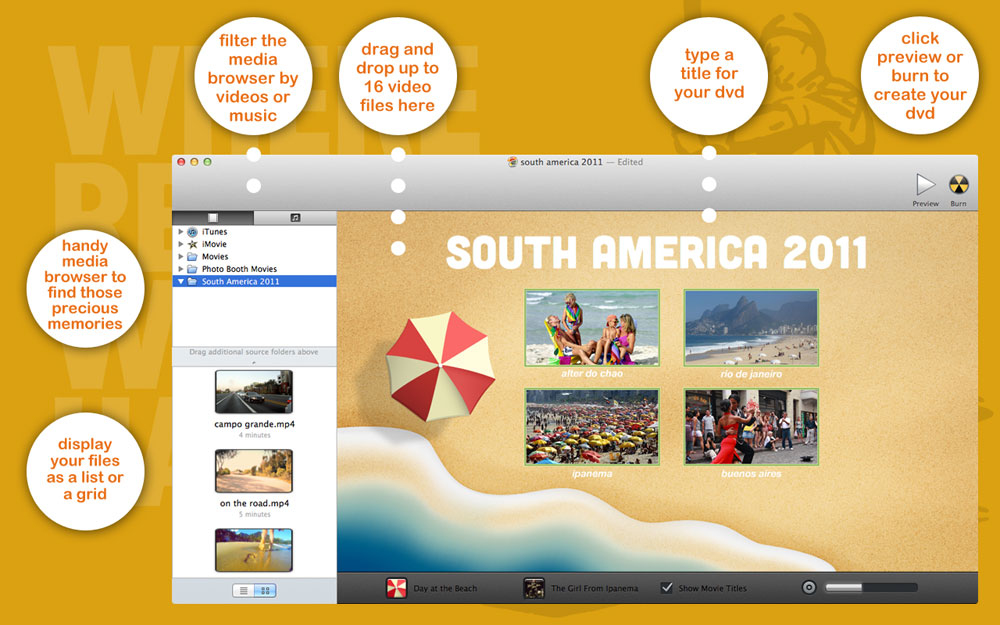
Task: Collapse the South America 2011 folder
Action: 181,282
